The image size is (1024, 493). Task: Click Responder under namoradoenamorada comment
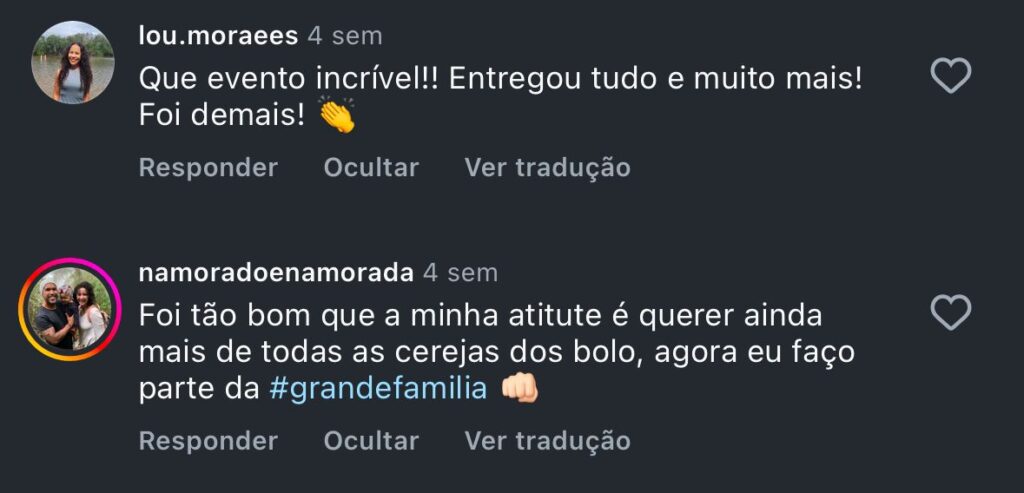(x=208, y=440)
